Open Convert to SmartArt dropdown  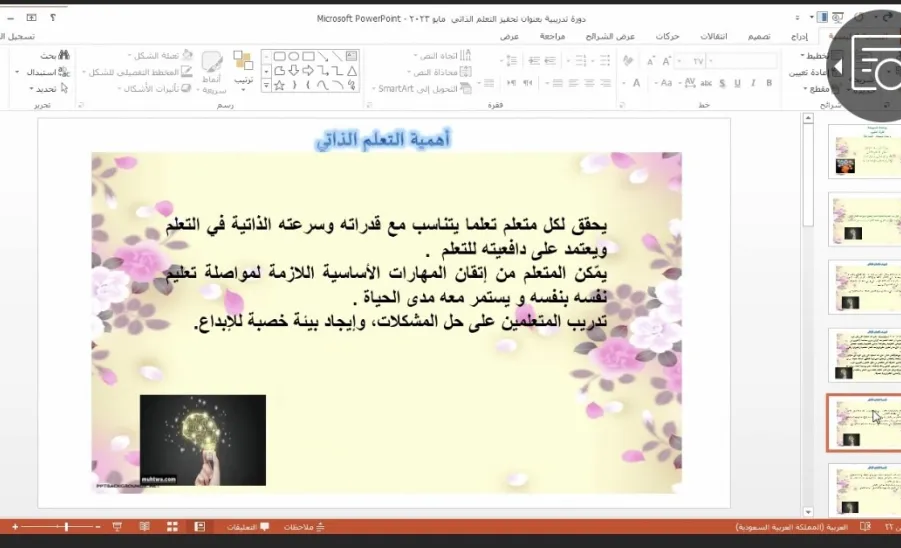click(422, 88)
